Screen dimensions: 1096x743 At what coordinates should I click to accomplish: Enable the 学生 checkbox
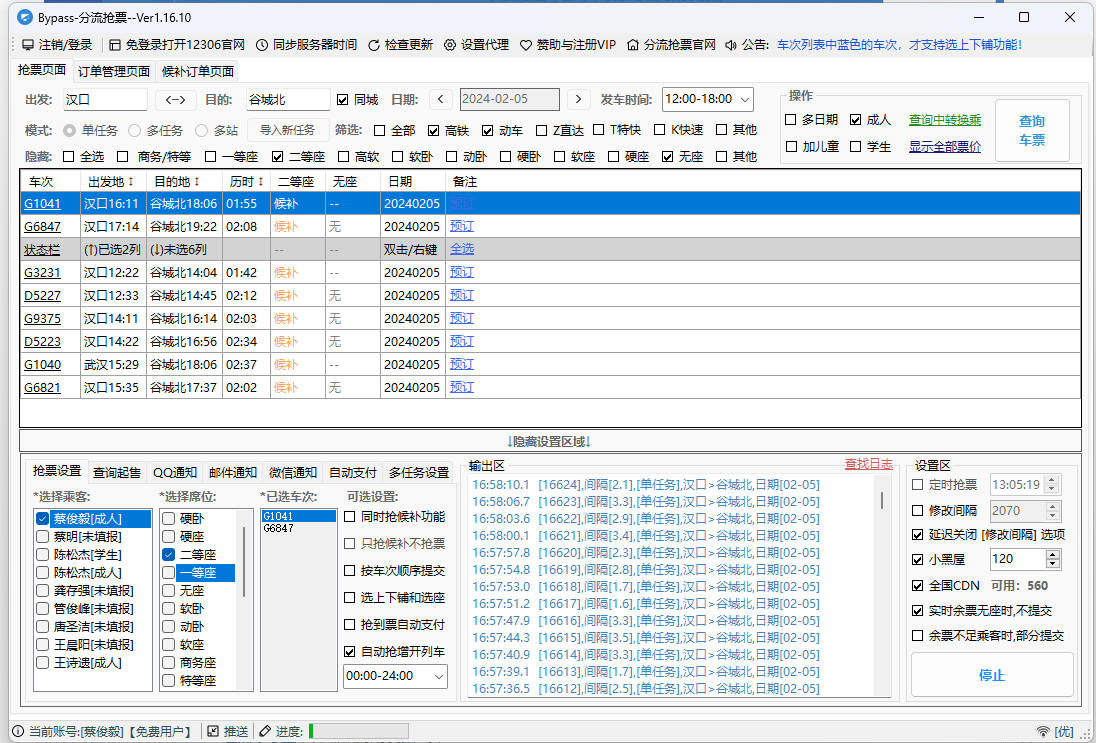pos(856,146)
